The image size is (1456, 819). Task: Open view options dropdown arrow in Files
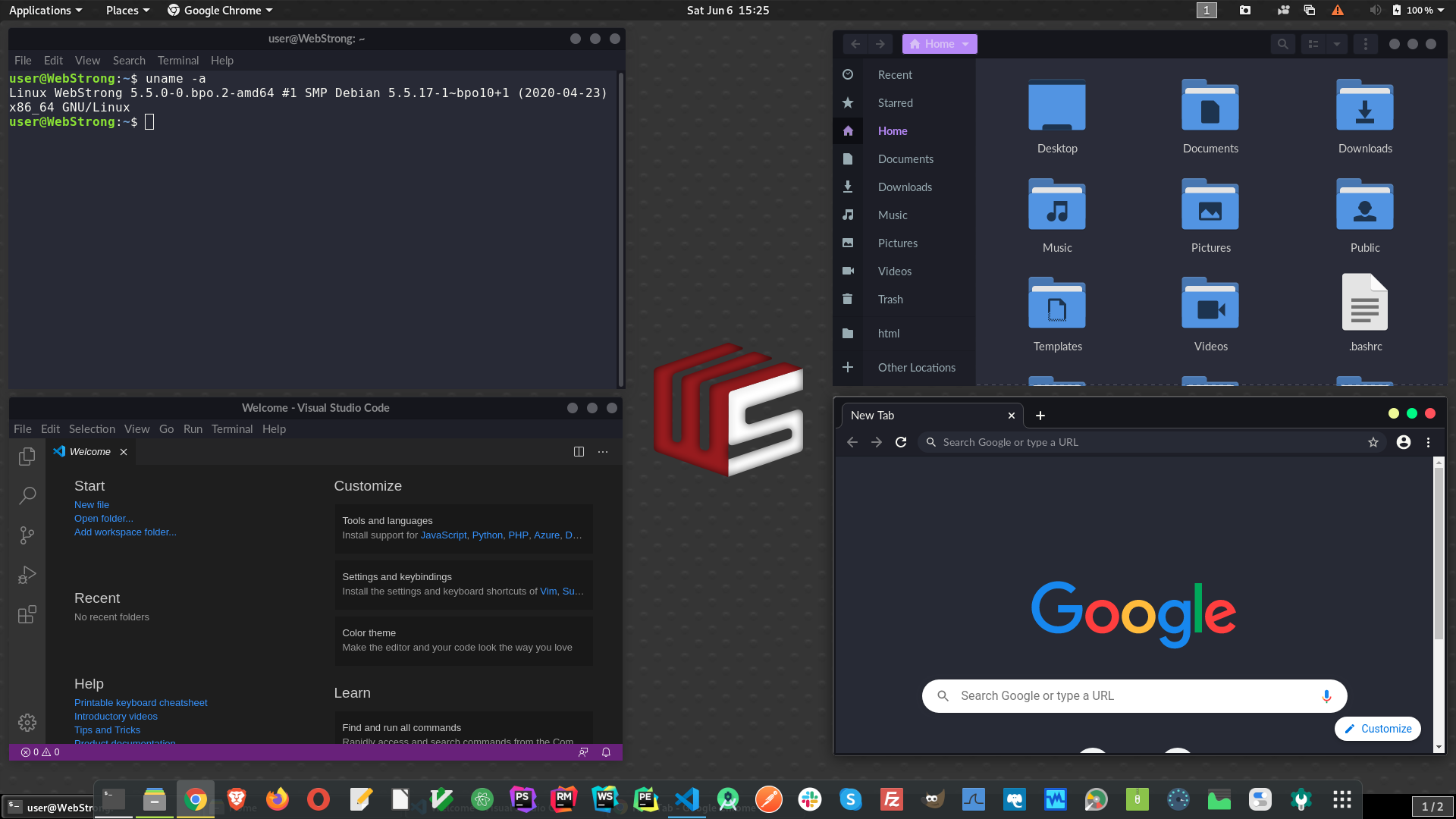pos(1337,44)
